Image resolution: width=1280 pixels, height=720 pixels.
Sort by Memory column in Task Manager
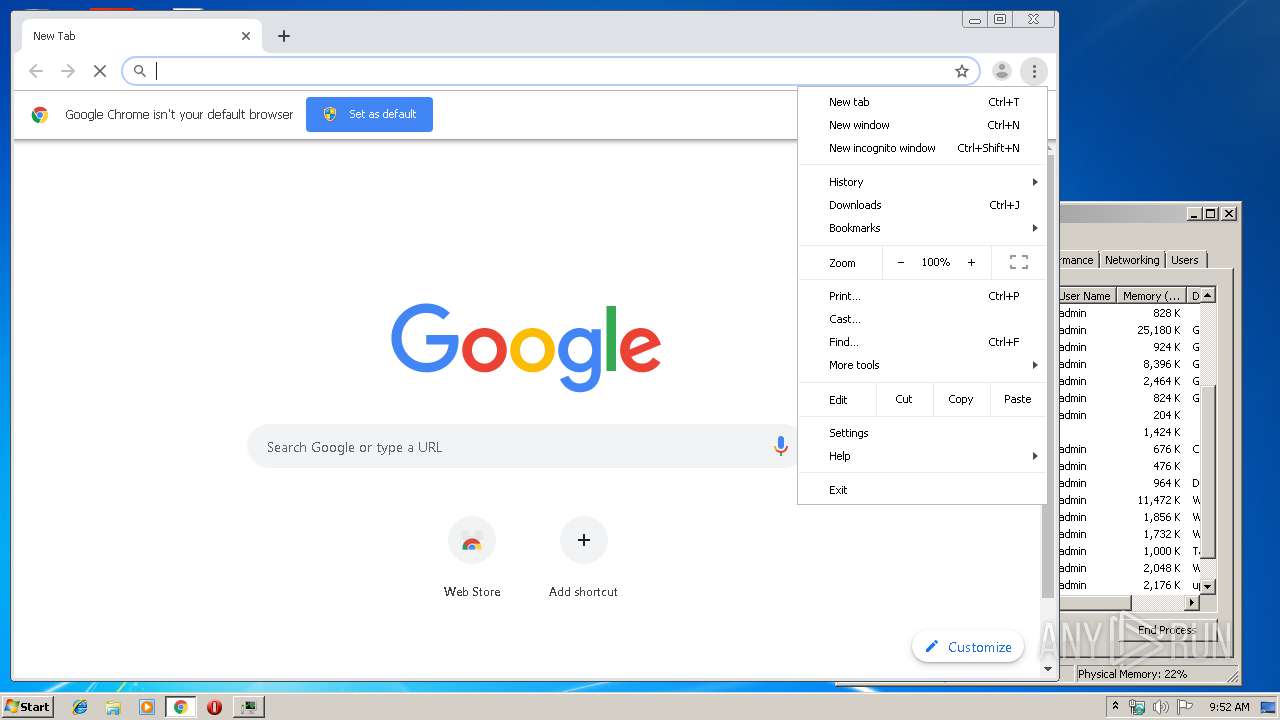click(1151, 296)
